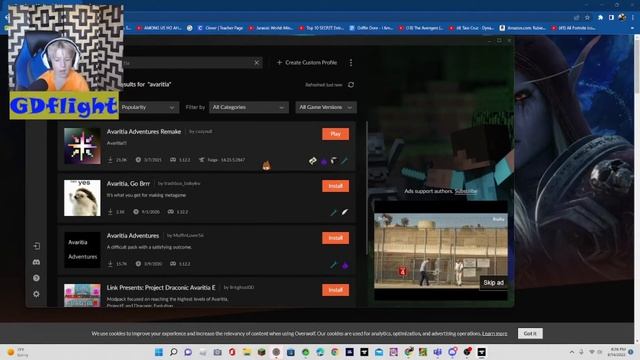
Task: Bookmark this page with the browser star icon
Action: tap(587, 18)
